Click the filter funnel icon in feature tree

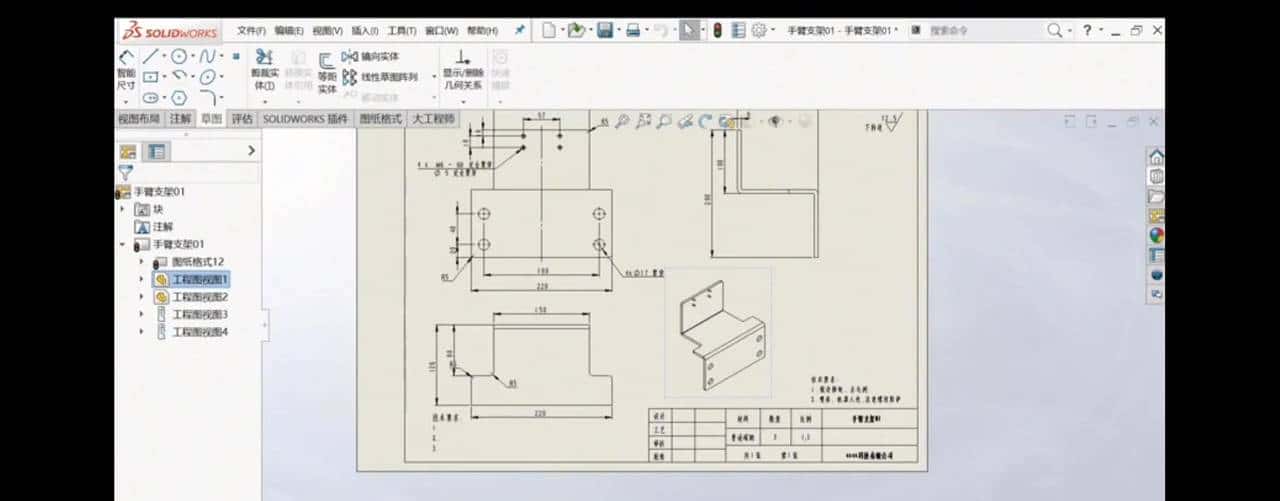(x=125, y=172)
